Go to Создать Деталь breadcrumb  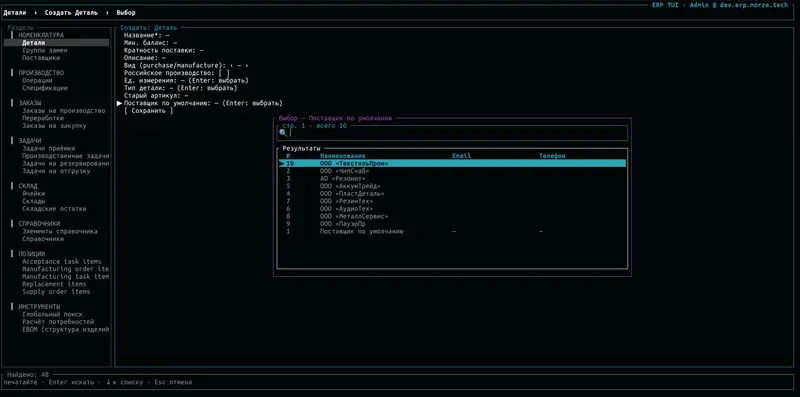[x=71, y=13]
